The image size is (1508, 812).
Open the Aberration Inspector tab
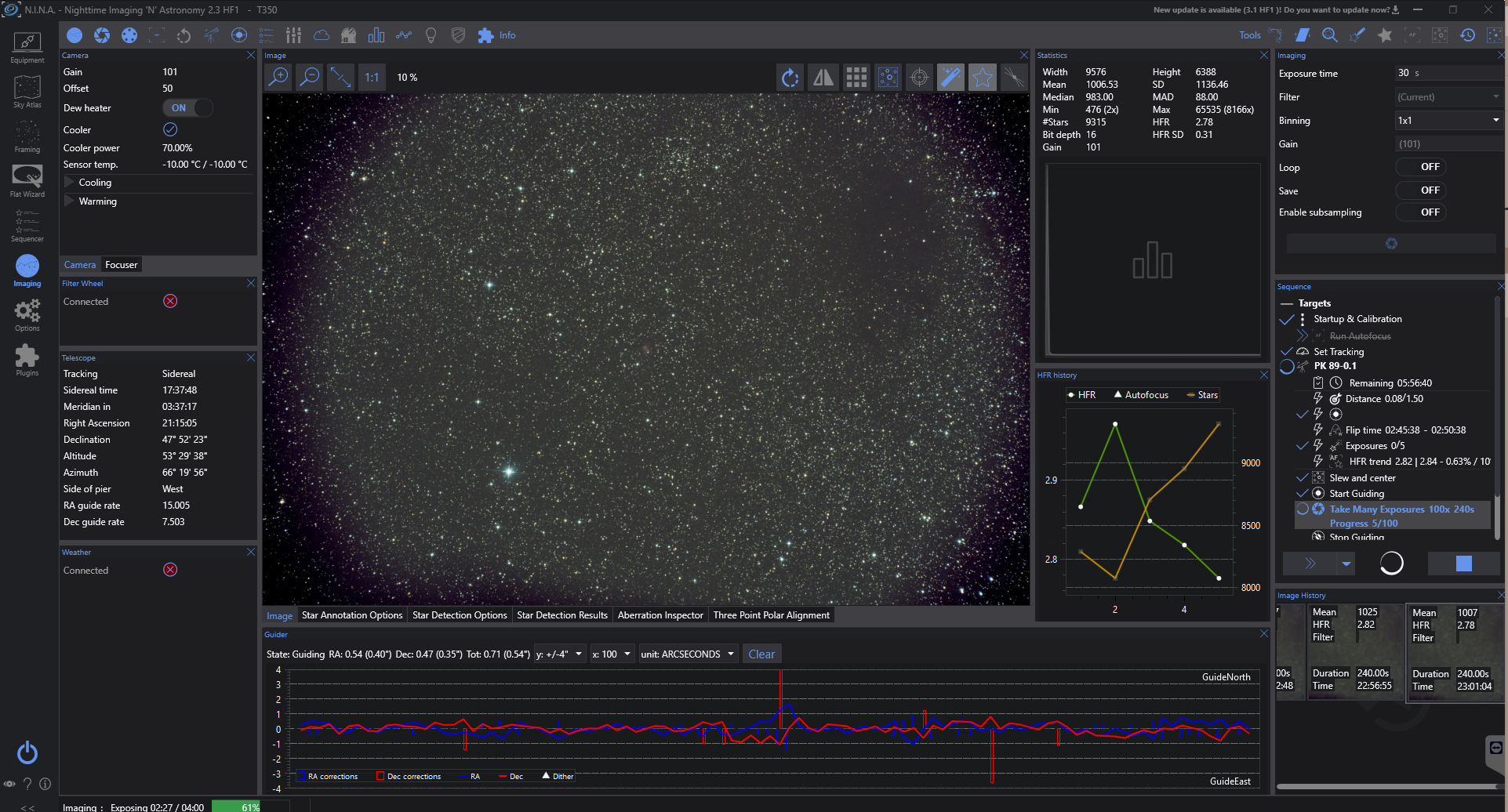tap(660, 615)
